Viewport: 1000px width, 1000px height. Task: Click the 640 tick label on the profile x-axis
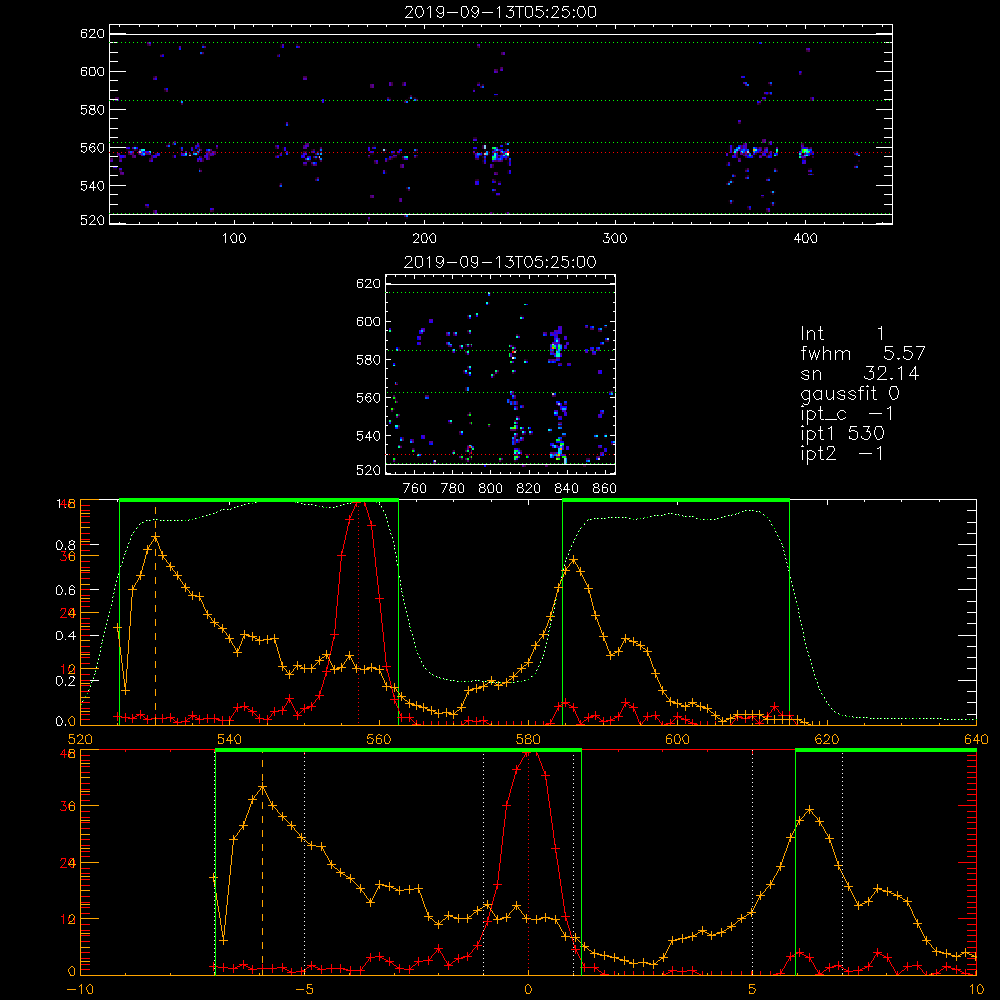point(976,739)
